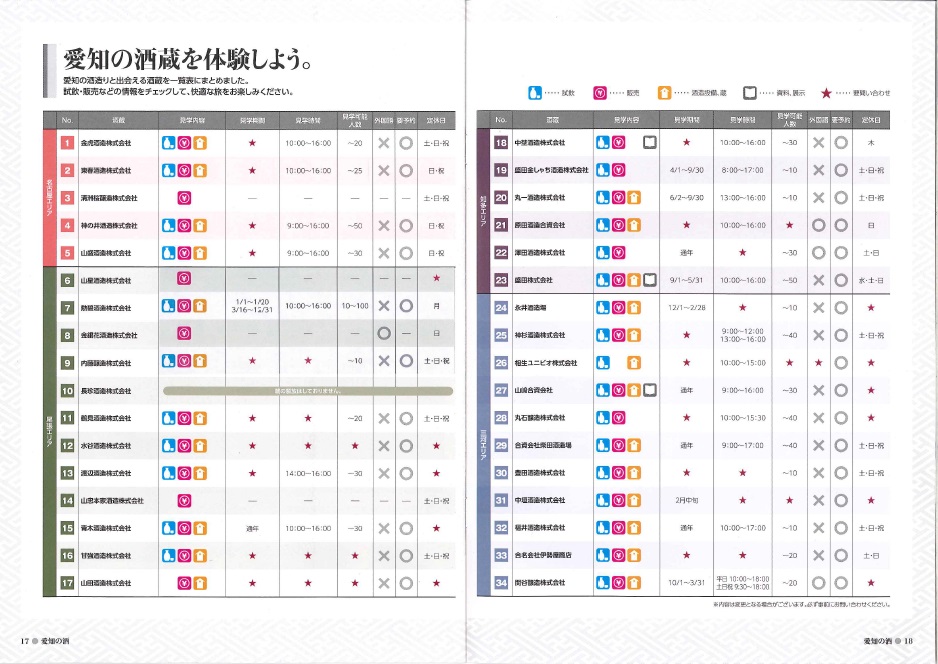Click the blue tasting icon in the legend
The height and width of the screenshot is (664, 938).
pyautogui.click(x=535, y=93)
